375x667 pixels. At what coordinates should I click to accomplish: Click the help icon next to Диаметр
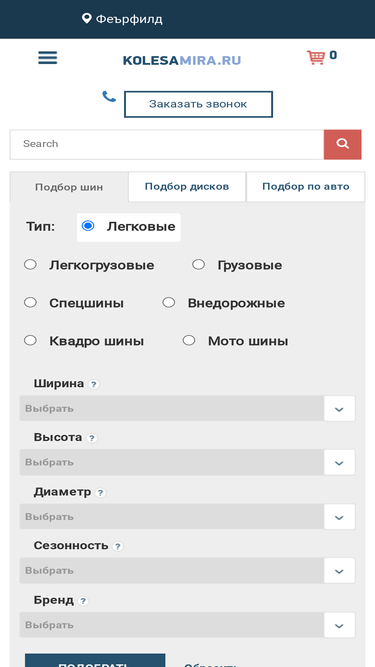click(x=100, y=493)
